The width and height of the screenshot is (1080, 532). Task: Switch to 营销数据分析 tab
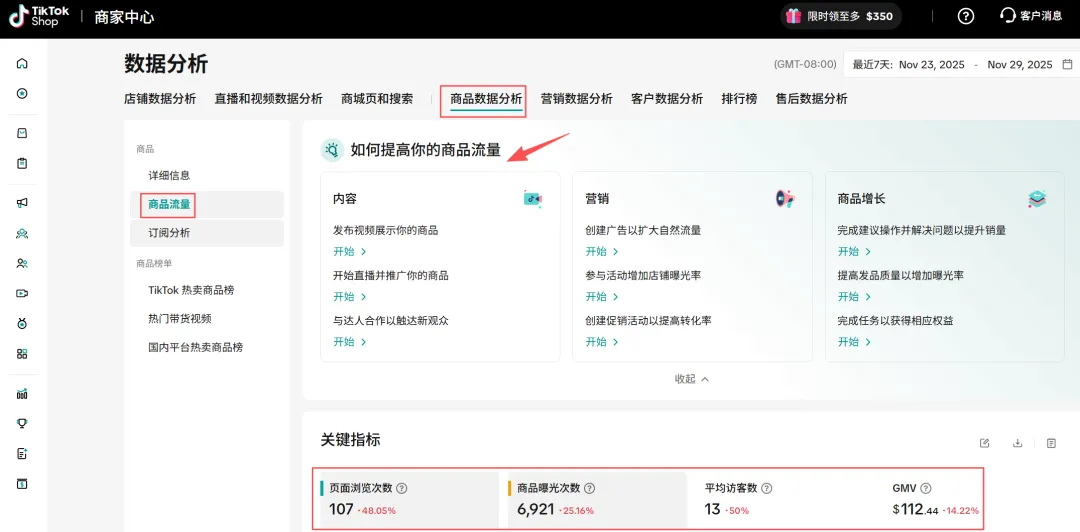(x=576, y=99)
